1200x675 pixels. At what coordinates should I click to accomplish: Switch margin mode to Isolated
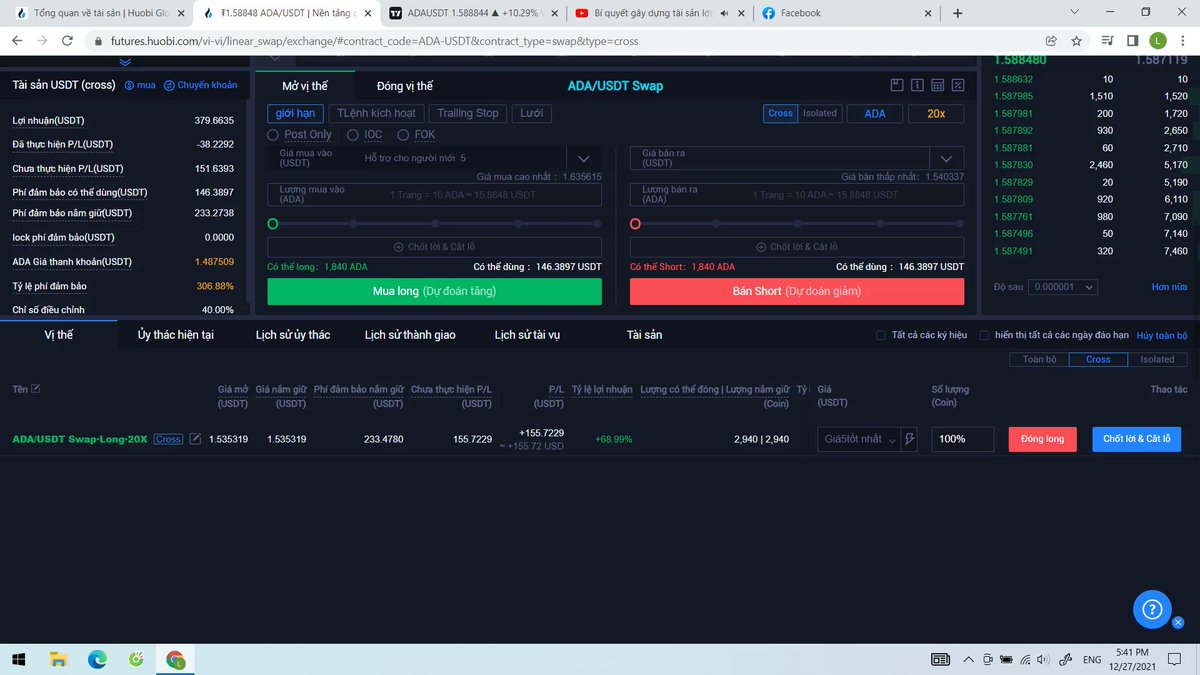[x=820, y=113]
